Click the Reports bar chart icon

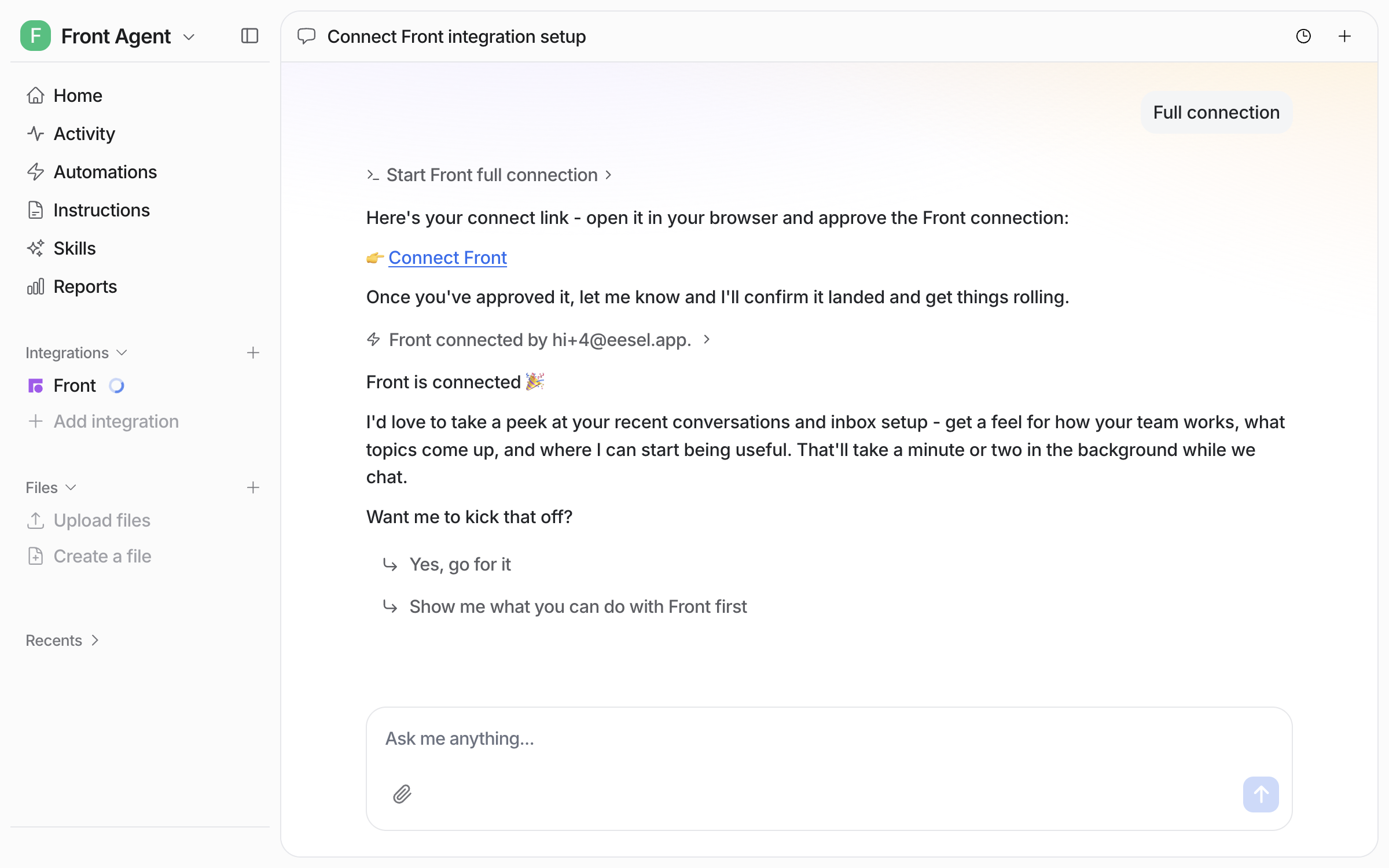coord(35,286)
